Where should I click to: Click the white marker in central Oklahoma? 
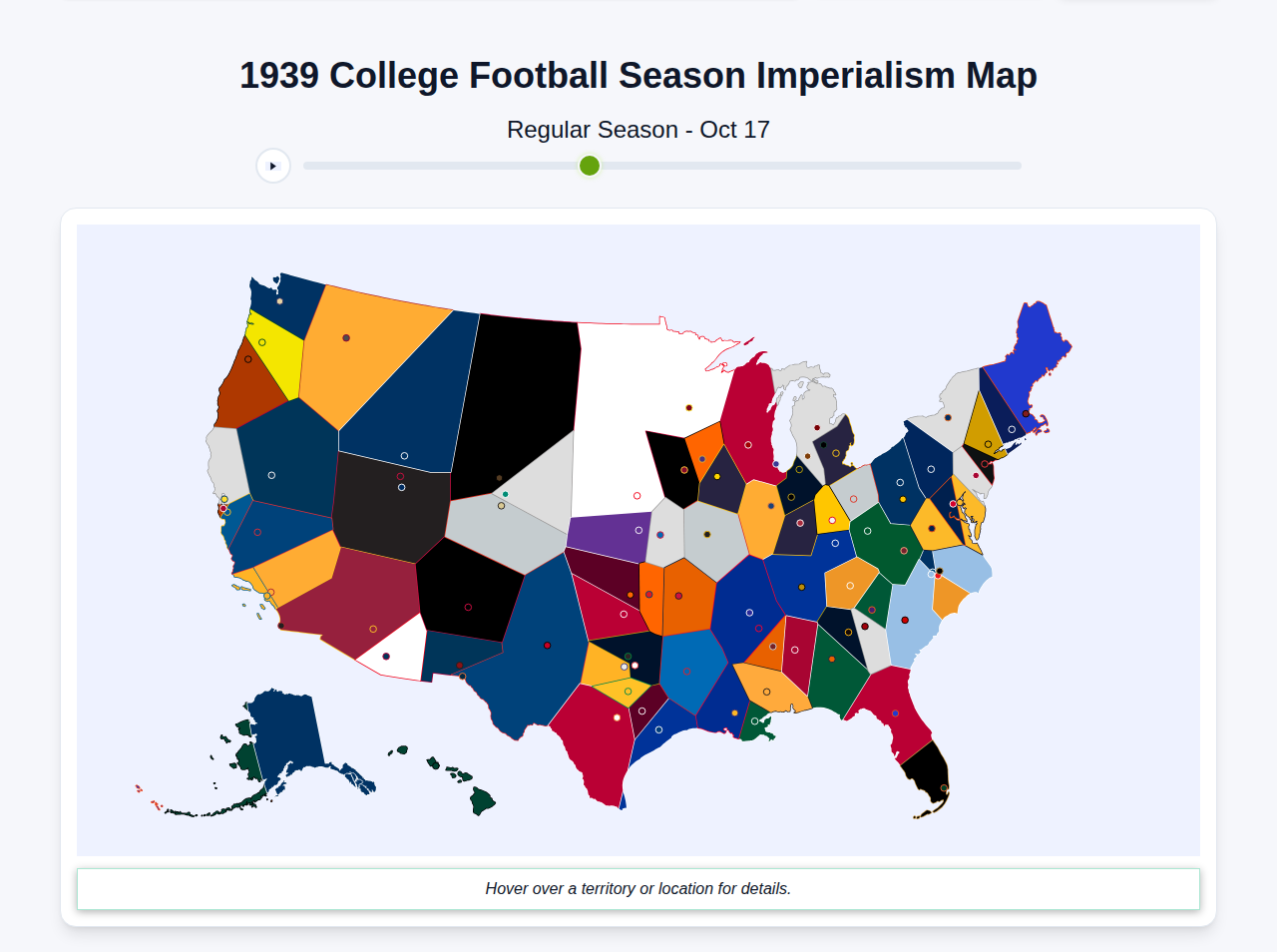635,665
